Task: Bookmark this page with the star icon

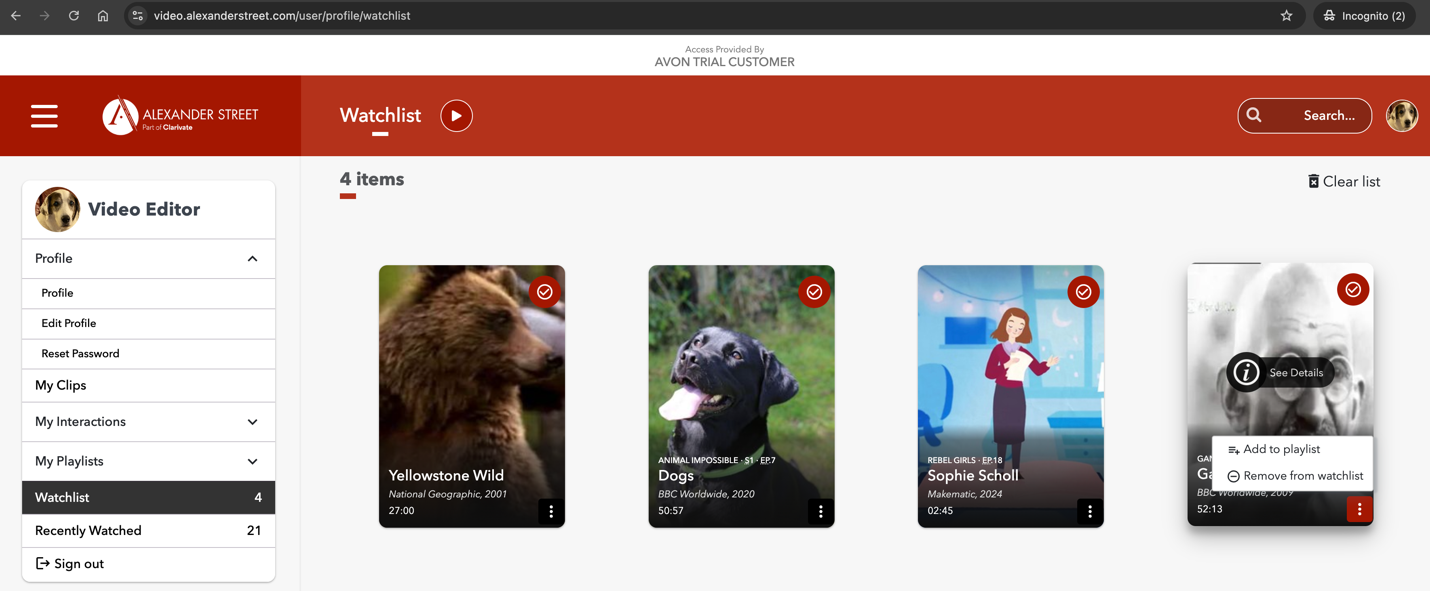Action: (x=1286, y=16)
